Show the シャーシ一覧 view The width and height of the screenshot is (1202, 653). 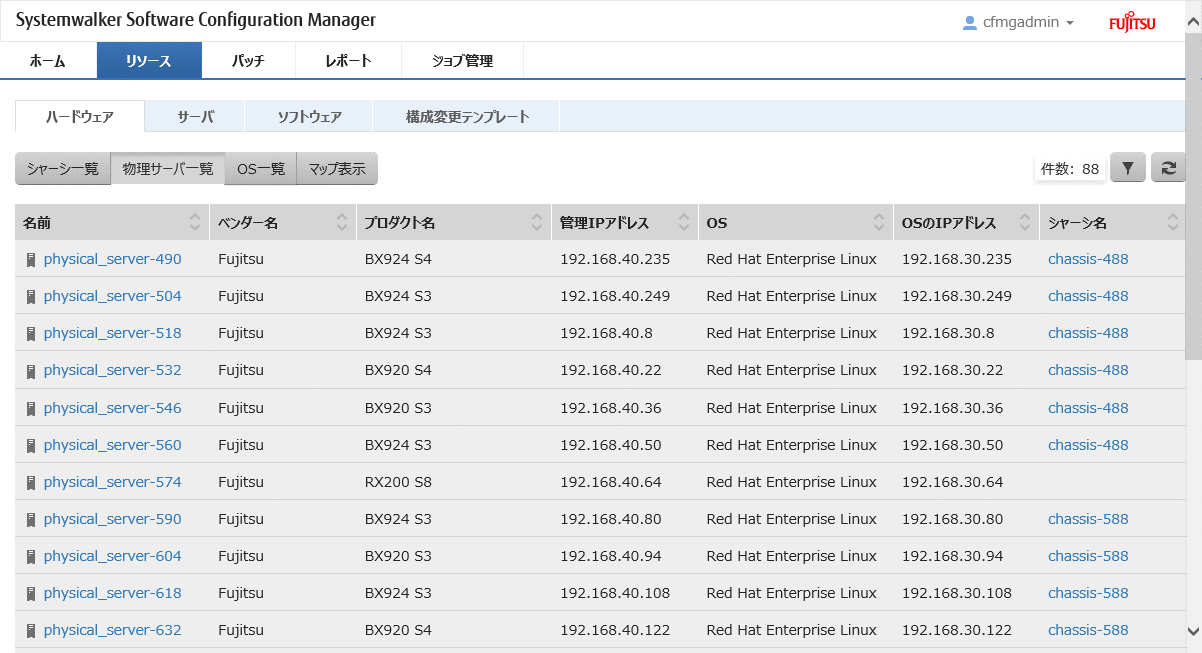tap(63, 168)
